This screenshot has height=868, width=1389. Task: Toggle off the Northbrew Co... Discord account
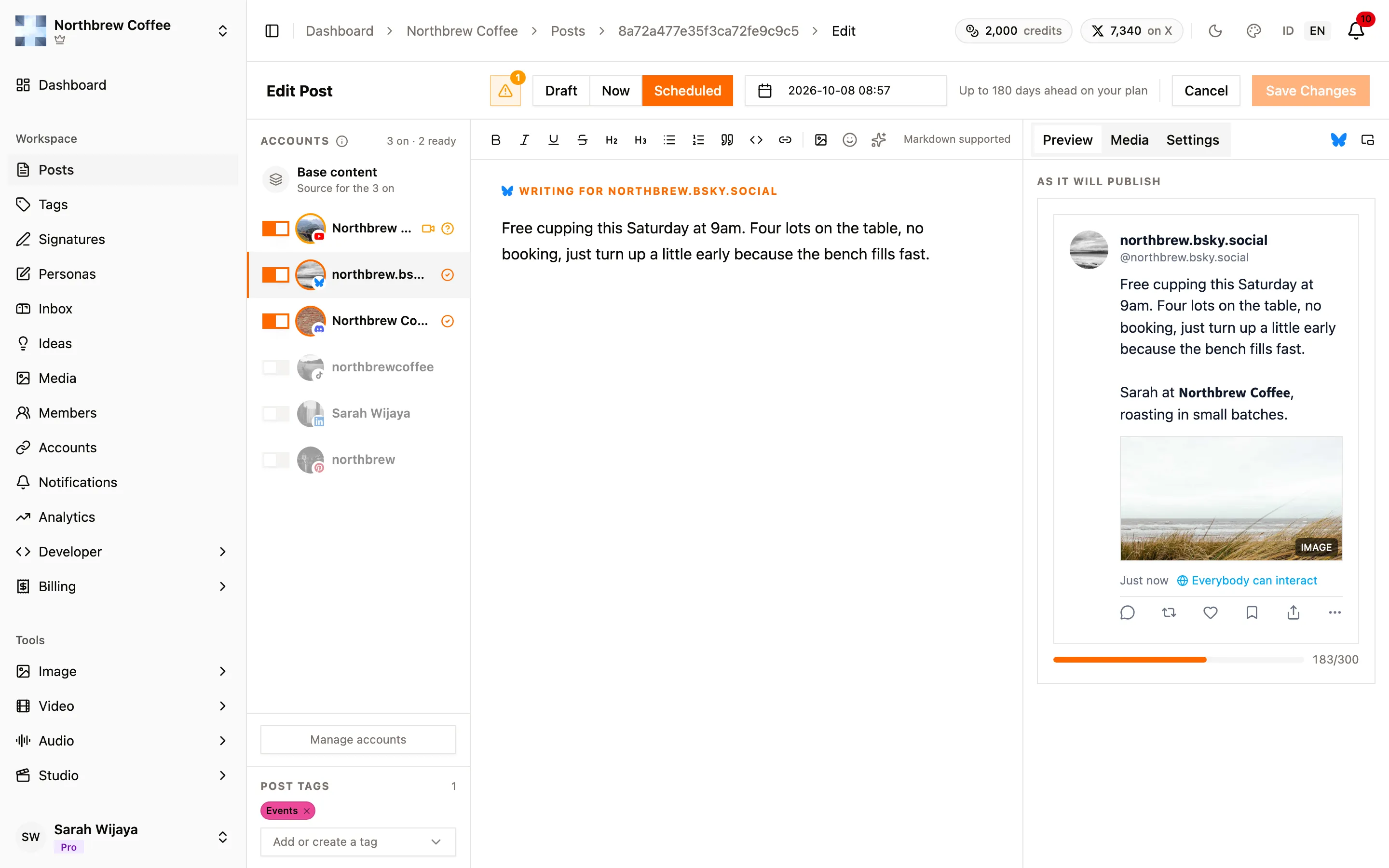(275, 321)
